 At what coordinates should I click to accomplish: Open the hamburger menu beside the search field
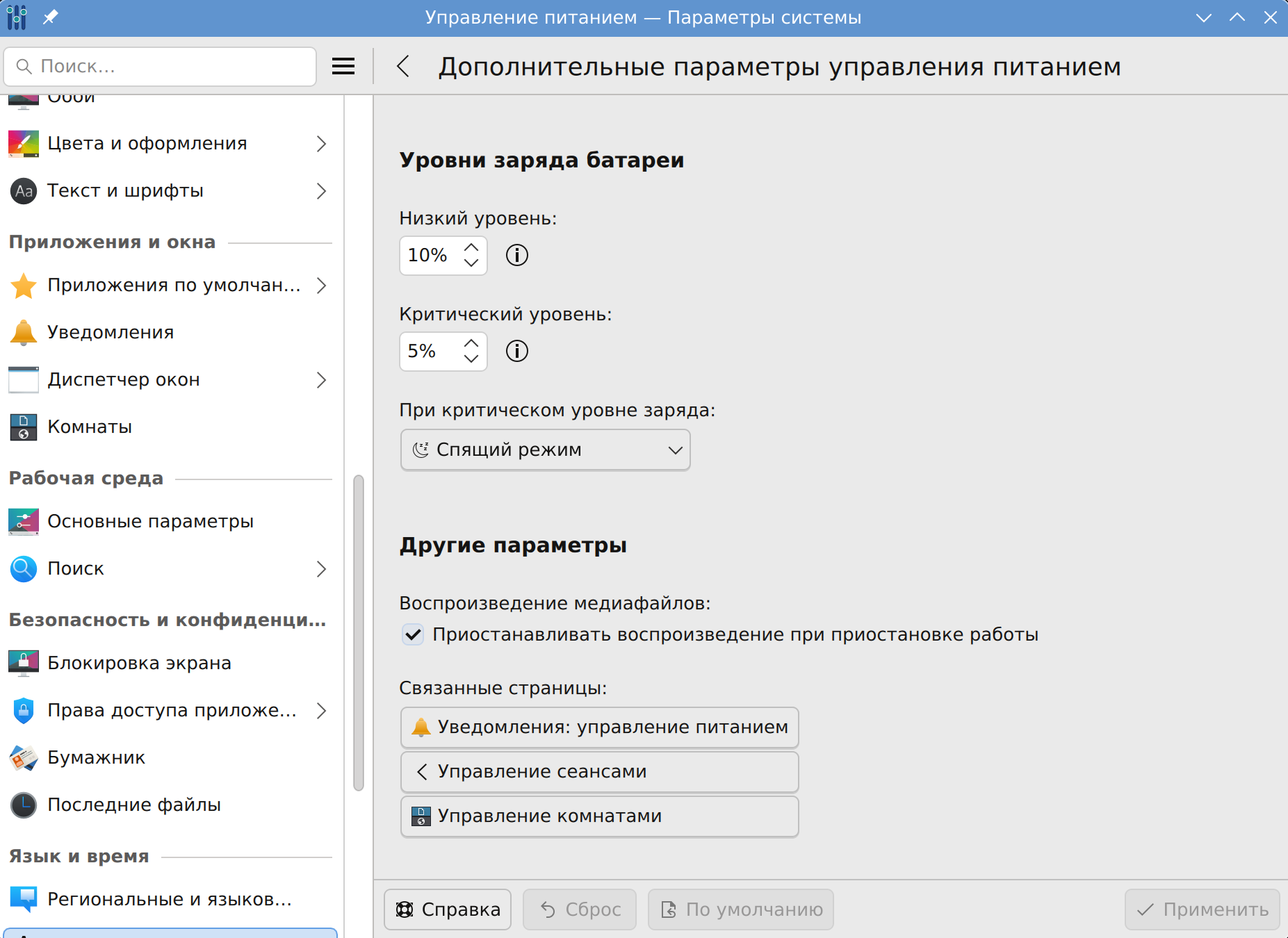click(x=343, y=67)
